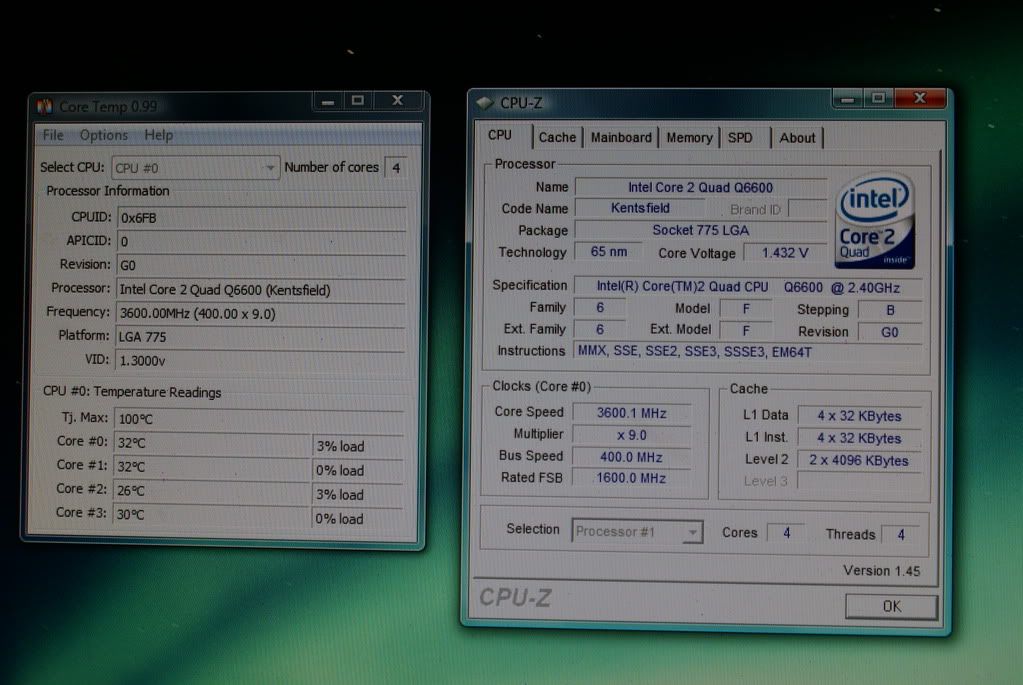Image resolution: width=1023 pixels, height=685 pixels.
Task: Click the Ext. Family value 6
Action: (600, 329)
